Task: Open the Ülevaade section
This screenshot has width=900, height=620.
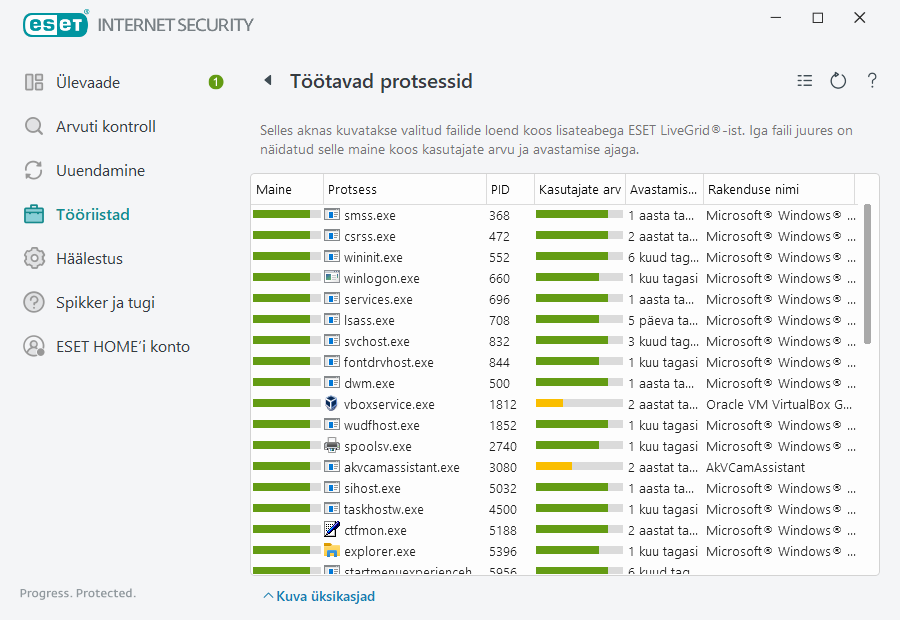Action: pyautogui.click(x=88, y=82)
